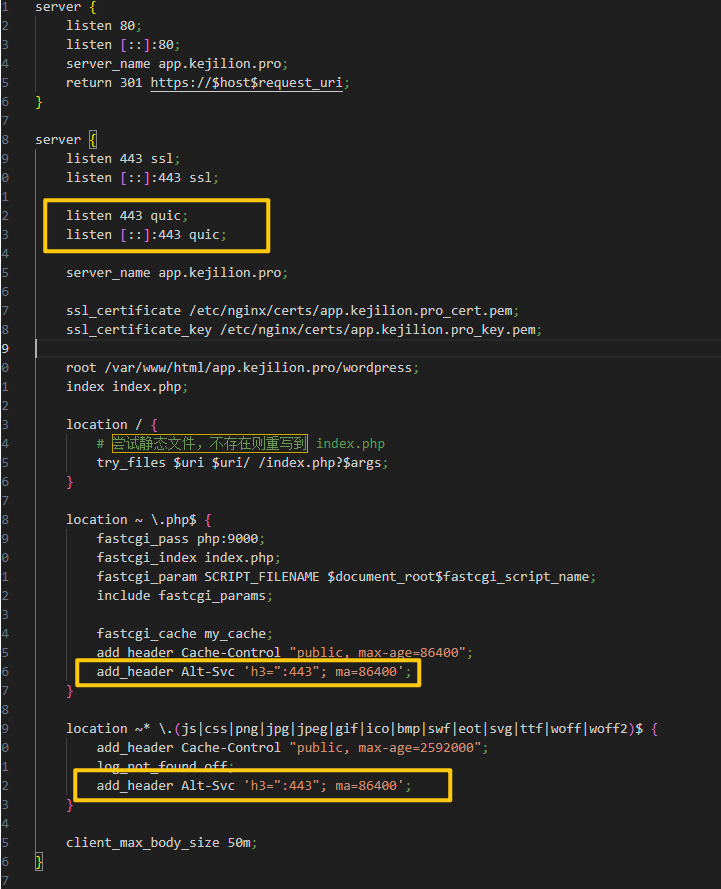Screen dimensions: 721x889
Task: Click the 'fastcgi_cache my_cache;' line
Action: (184, 633)
